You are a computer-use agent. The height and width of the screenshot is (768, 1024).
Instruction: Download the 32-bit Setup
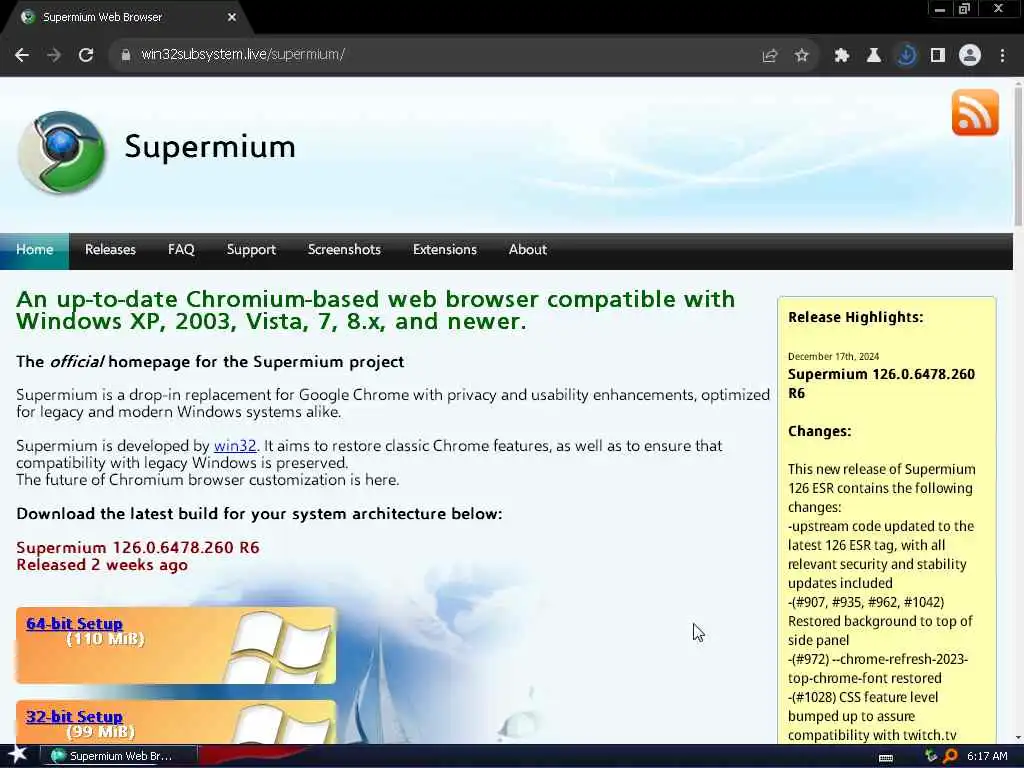click(74, 716)
